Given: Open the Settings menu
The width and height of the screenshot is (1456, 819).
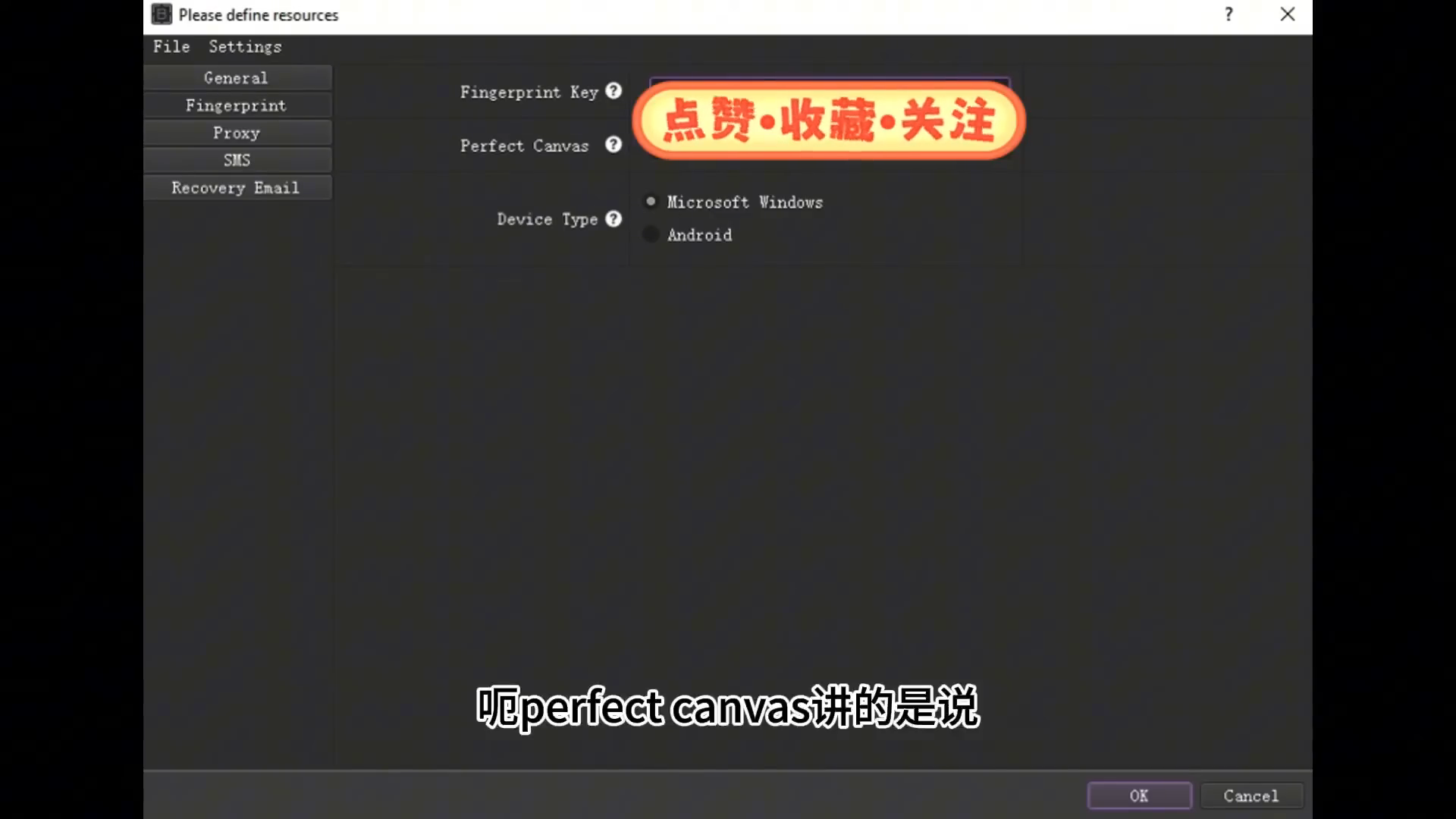Looking at the screenshot, I should (x=245, y=46).
